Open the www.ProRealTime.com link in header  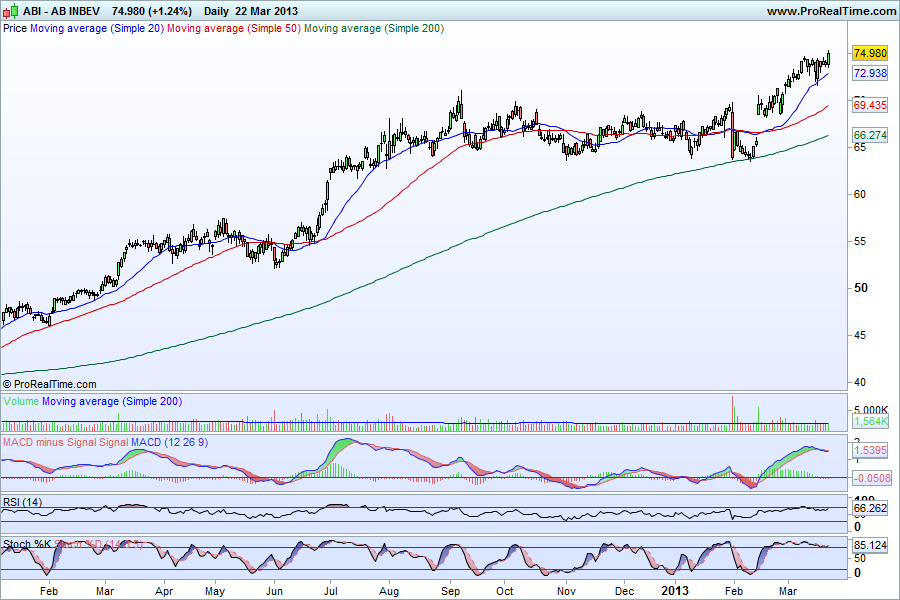pos(831,11)
